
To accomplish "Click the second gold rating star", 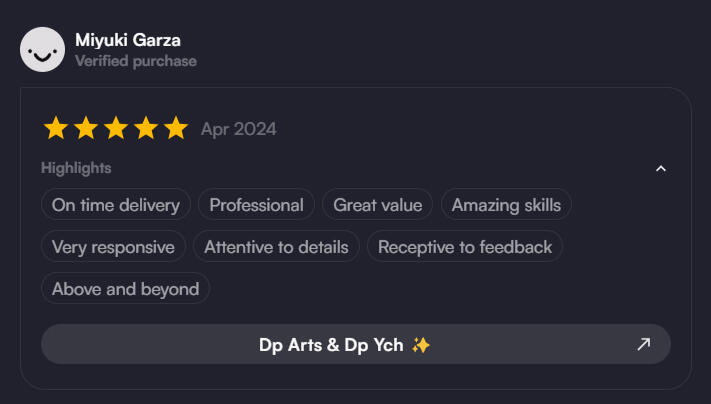I will [86, 128].
